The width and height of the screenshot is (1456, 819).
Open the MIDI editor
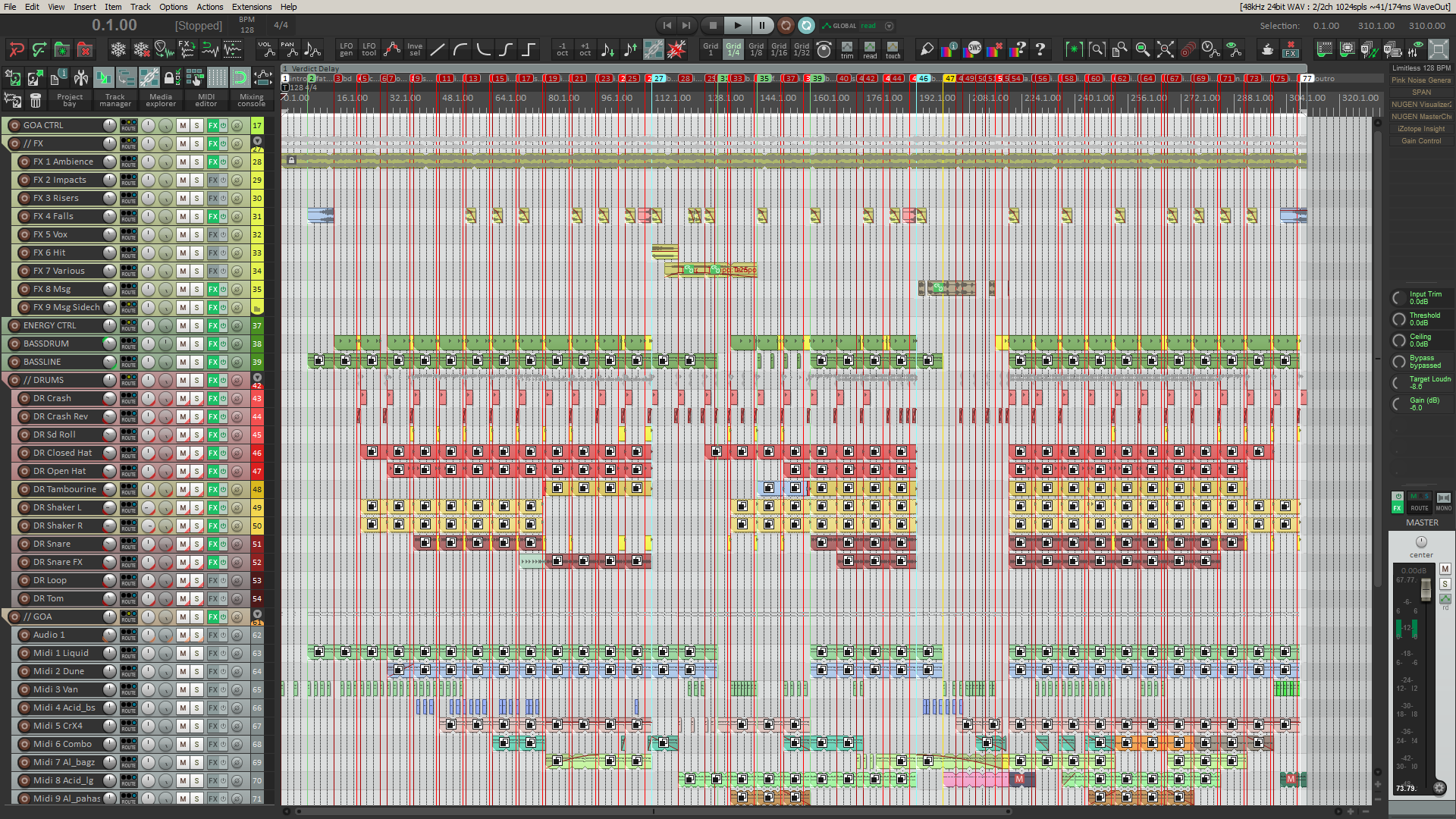(x=206, y=100)
